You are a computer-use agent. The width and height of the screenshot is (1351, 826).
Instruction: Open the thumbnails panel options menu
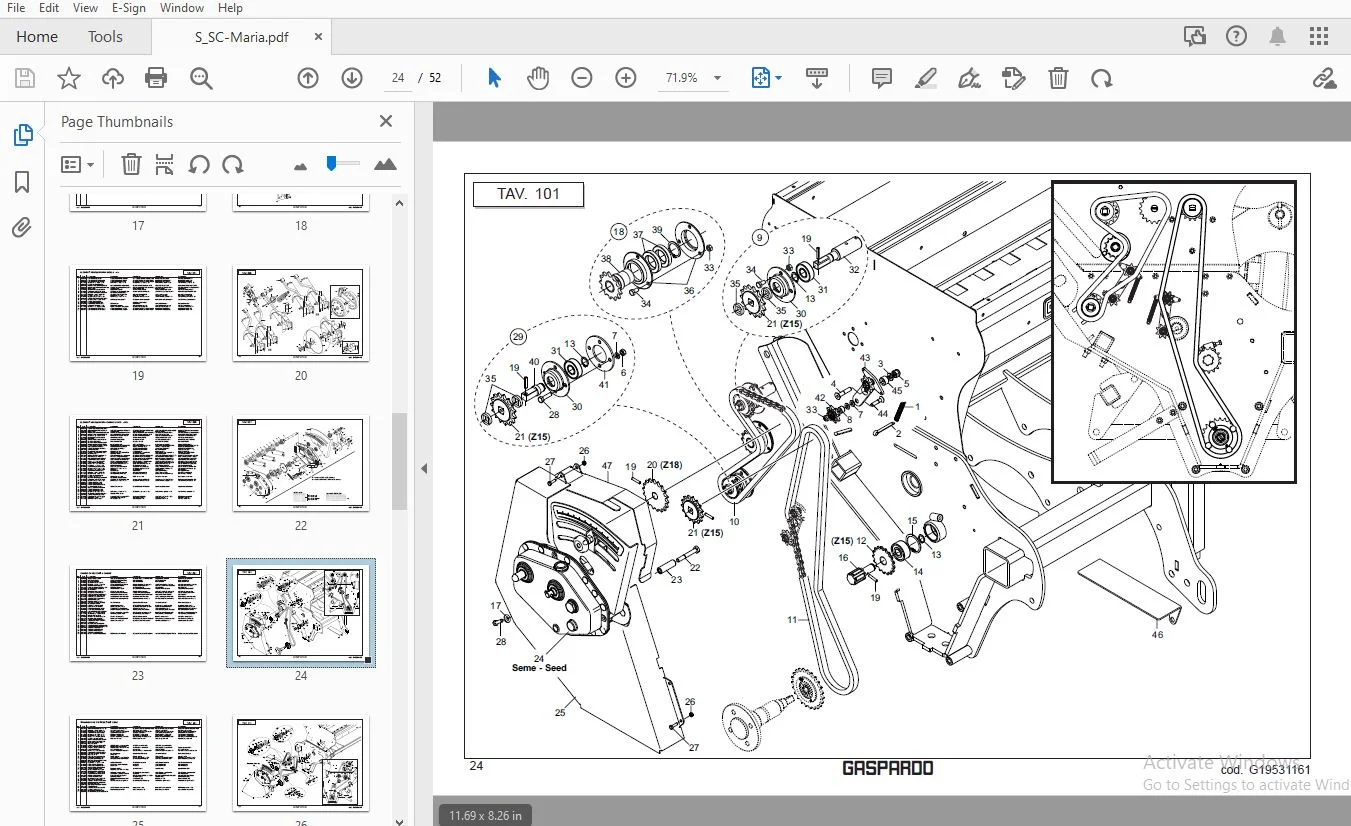[x=78, y=164]
